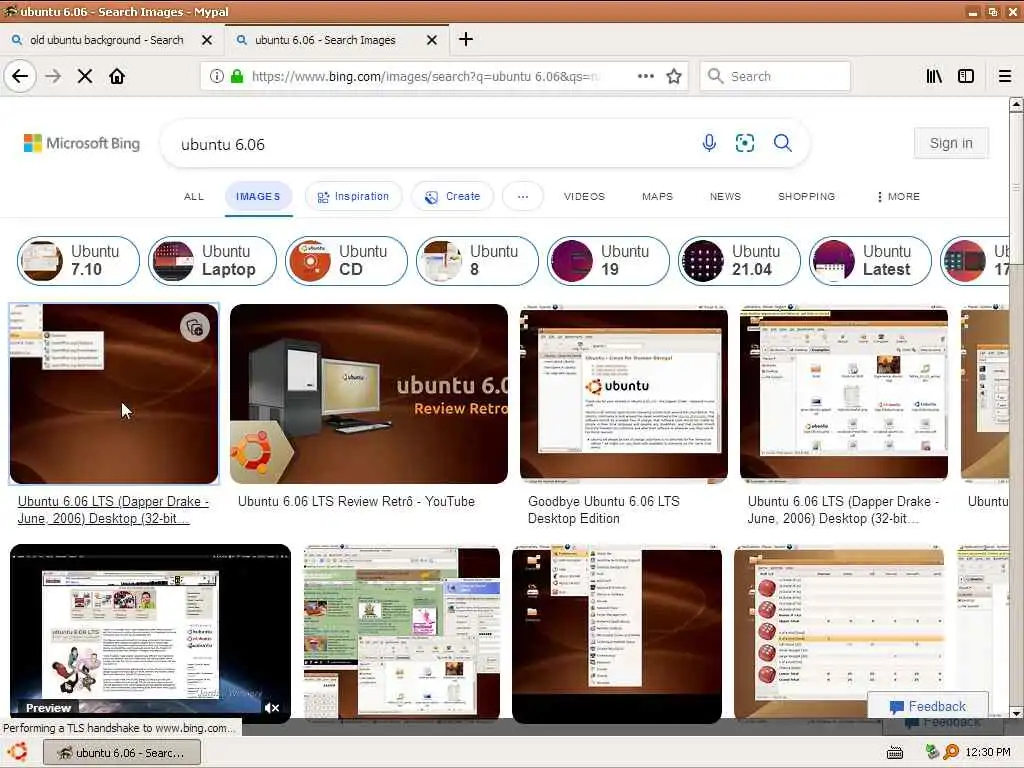Unmute the preview video speaker icon

tap(272, 708)
